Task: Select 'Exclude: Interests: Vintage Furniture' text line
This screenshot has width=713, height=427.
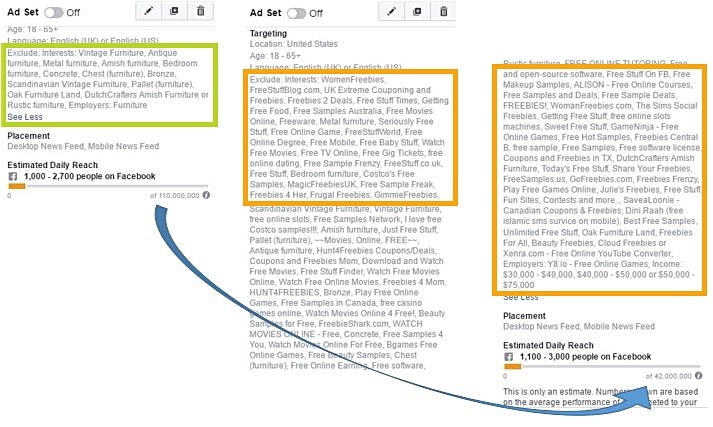Action: pyautogui.click(x=92, y=53)
